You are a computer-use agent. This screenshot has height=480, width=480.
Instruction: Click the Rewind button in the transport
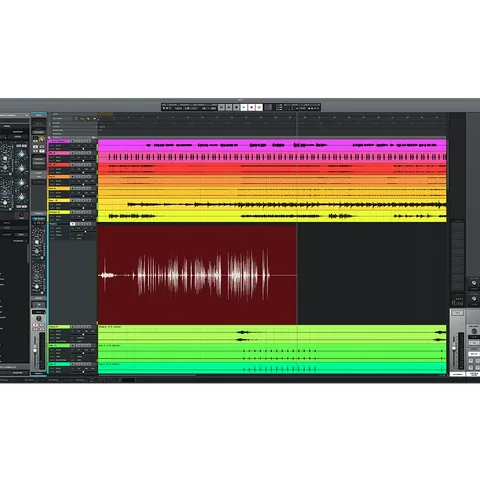221,107
